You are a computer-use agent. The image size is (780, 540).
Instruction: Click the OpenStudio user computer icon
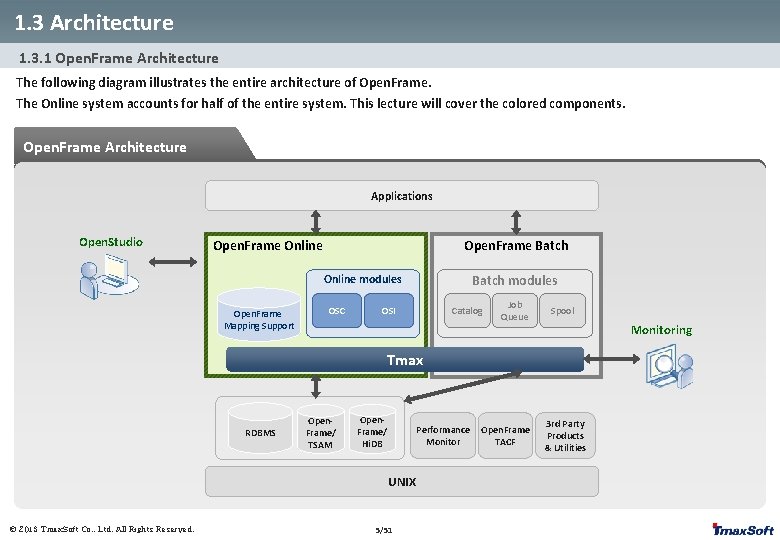tap(109, 276)
